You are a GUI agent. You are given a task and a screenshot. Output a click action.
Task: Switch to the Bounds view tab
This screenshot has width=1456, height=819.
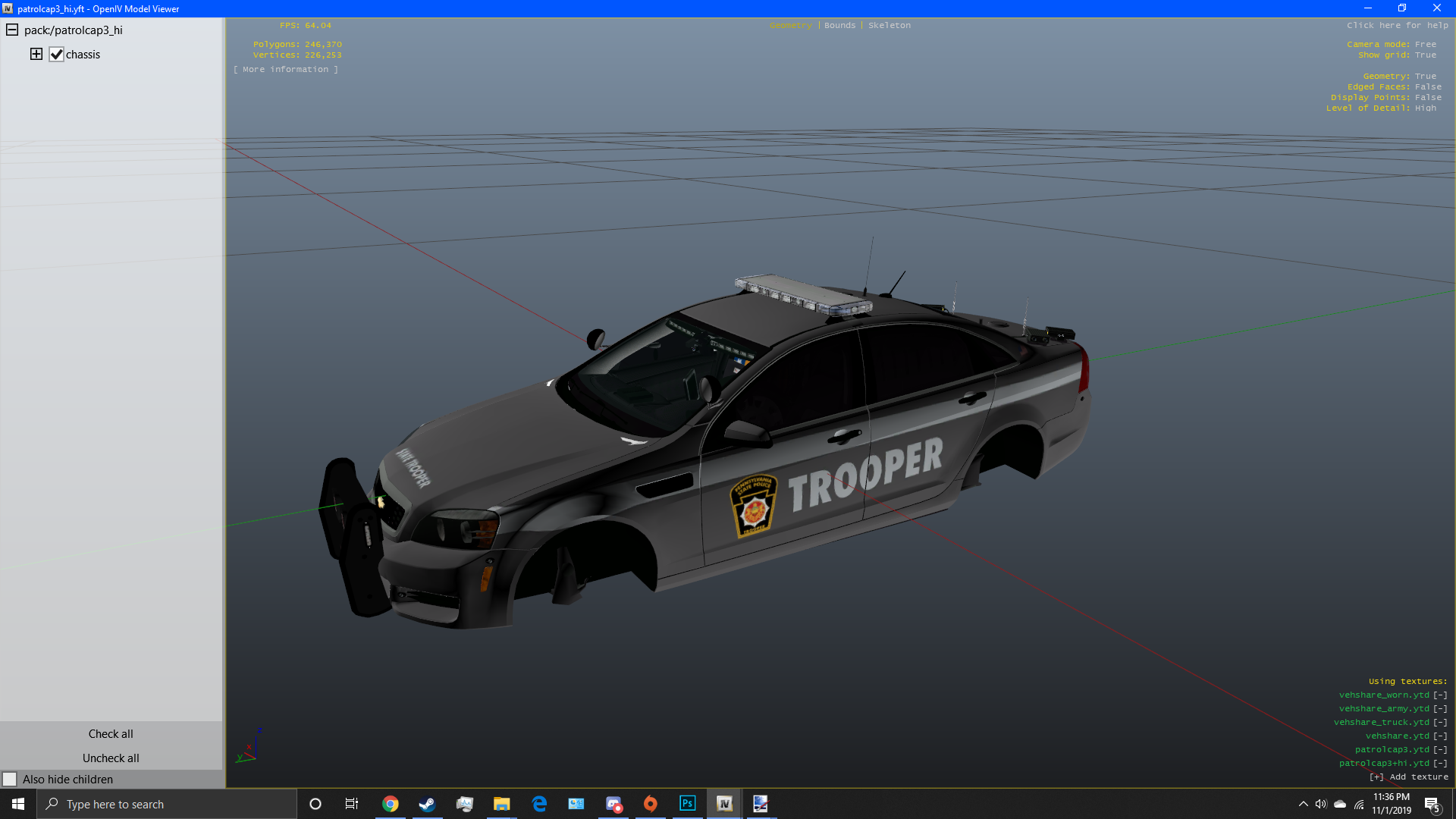point(839,25)
